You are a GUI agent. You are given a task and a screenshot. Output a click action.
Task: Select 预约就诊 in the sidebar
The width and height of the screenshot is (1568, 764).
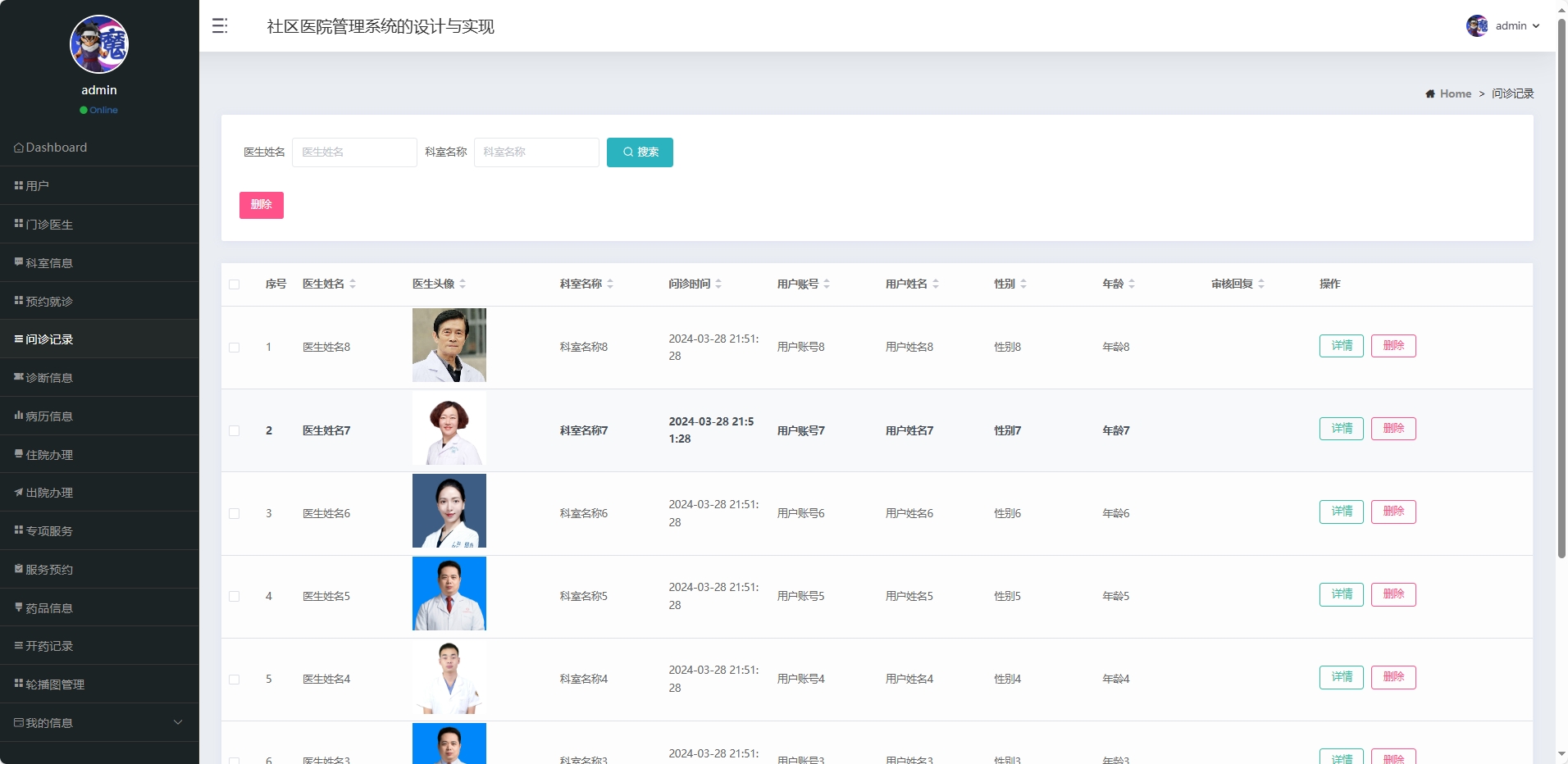click(99, 301)
